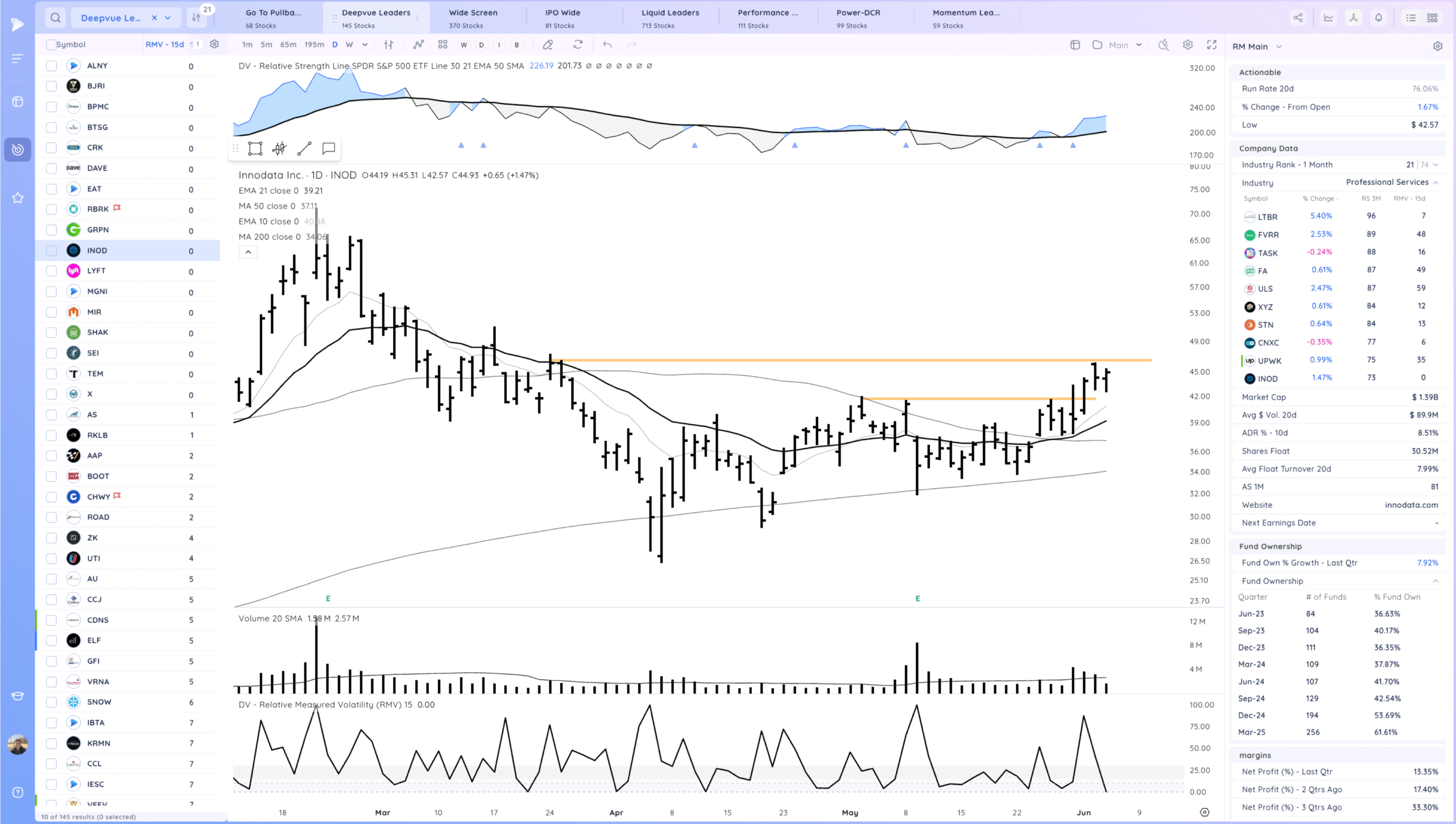Select the trend line drawing tool
Image resolution: width=1456 pixels, height=824 pixels.
click(304, 148)
